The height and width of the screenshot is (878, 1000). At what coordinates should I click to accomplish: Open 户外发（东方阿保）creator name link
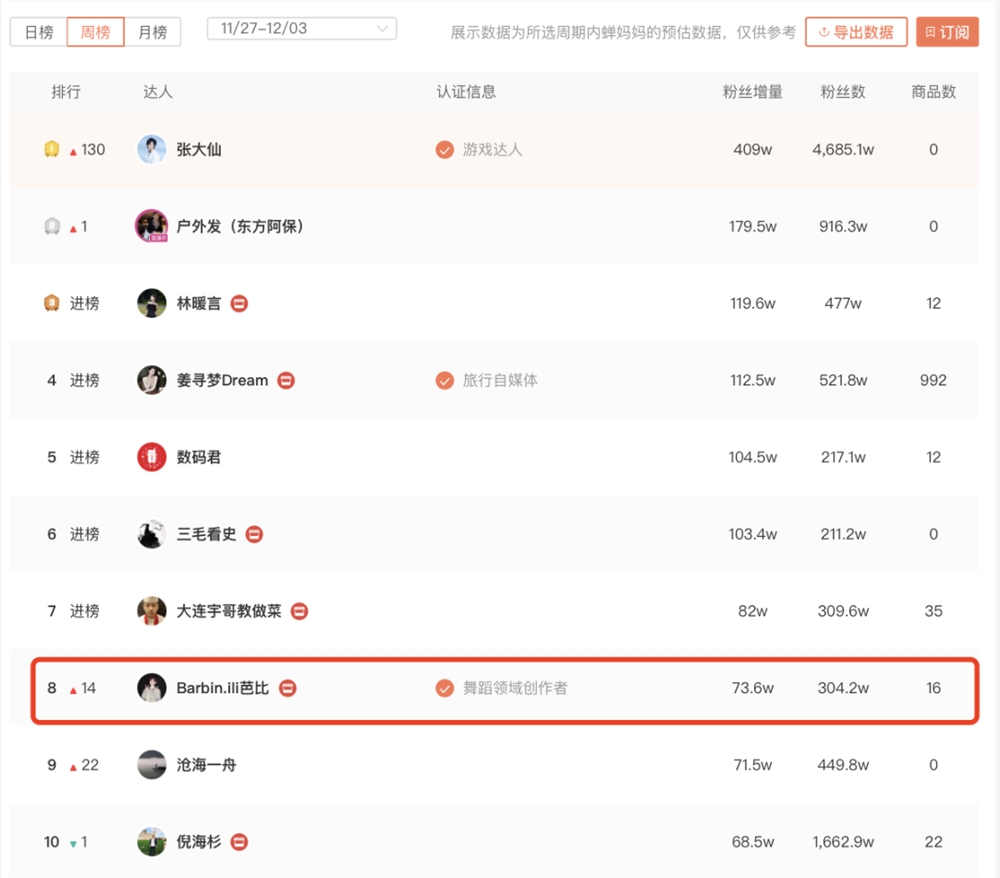click(240, 227)
